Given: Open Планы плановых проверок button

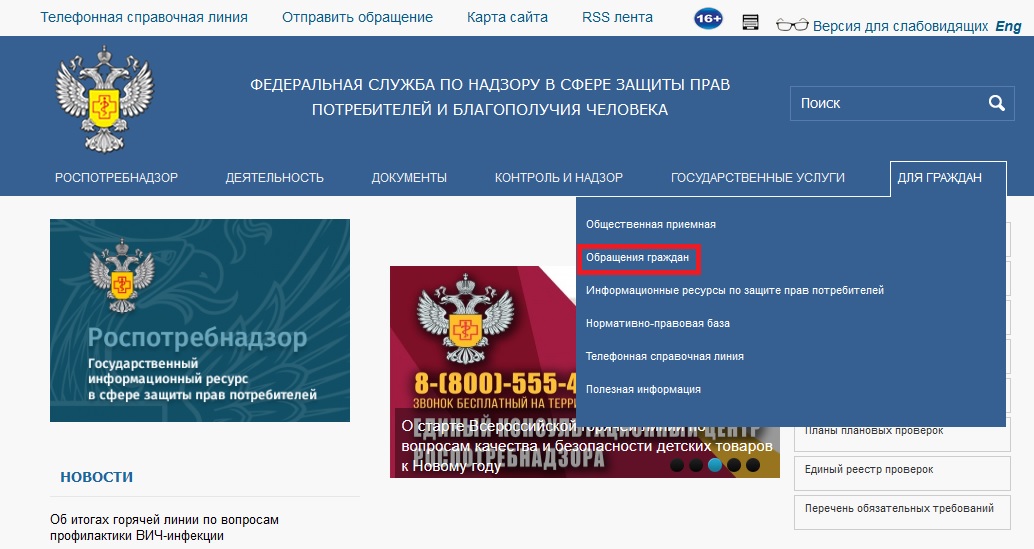Looking at the screenshot, I should (x=902, y=434).
